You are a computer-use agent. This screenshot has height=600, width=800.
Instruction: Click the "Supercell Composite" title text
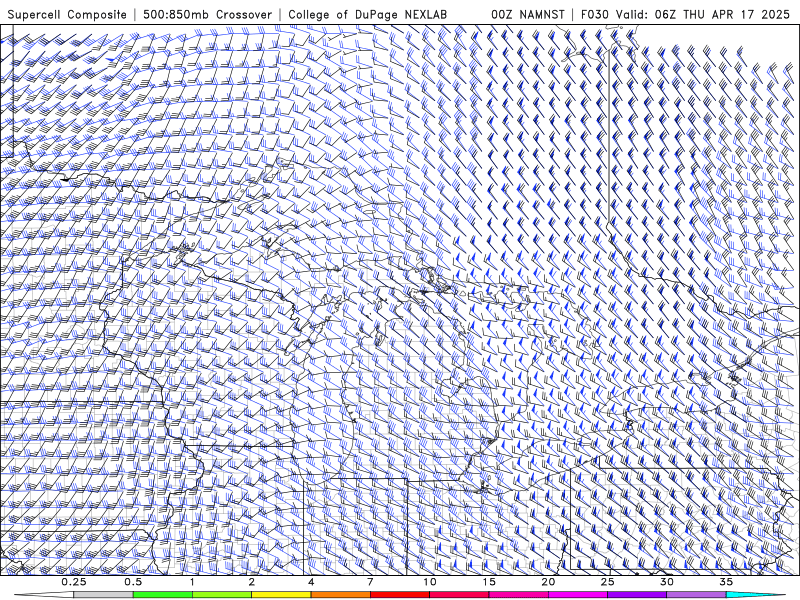click(x=67, y=15)
